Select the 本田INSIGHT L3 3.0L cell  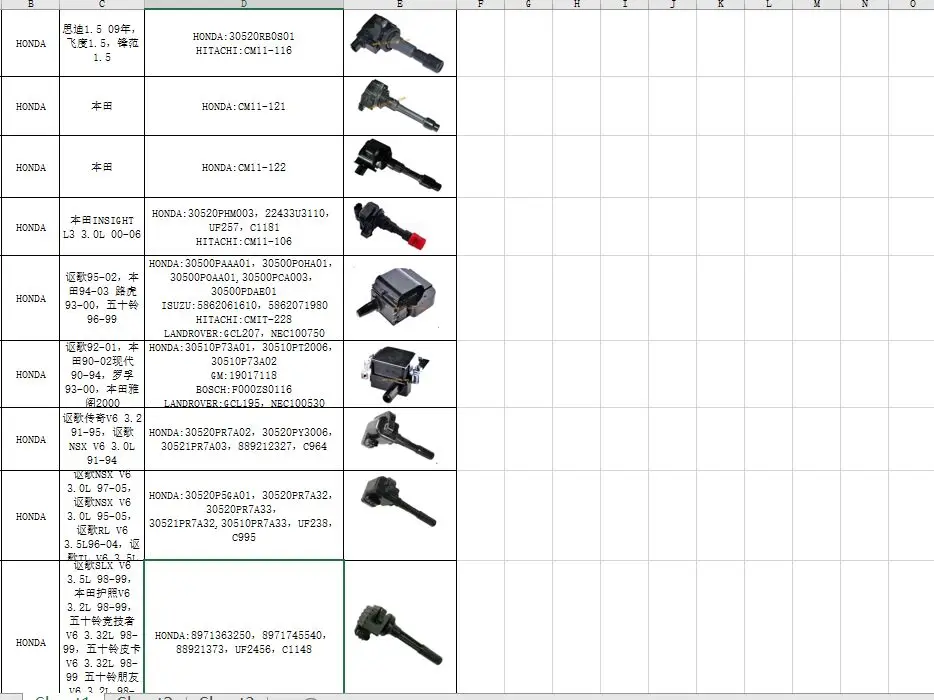(x=103, y=227)
